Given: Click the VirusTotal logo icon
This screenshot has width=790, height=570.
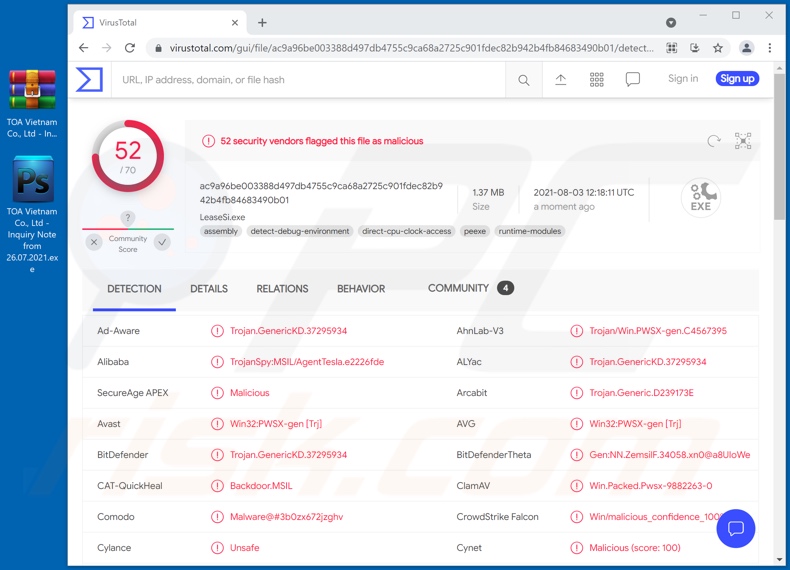Looking at the screenshot, I should pos(89,80).
